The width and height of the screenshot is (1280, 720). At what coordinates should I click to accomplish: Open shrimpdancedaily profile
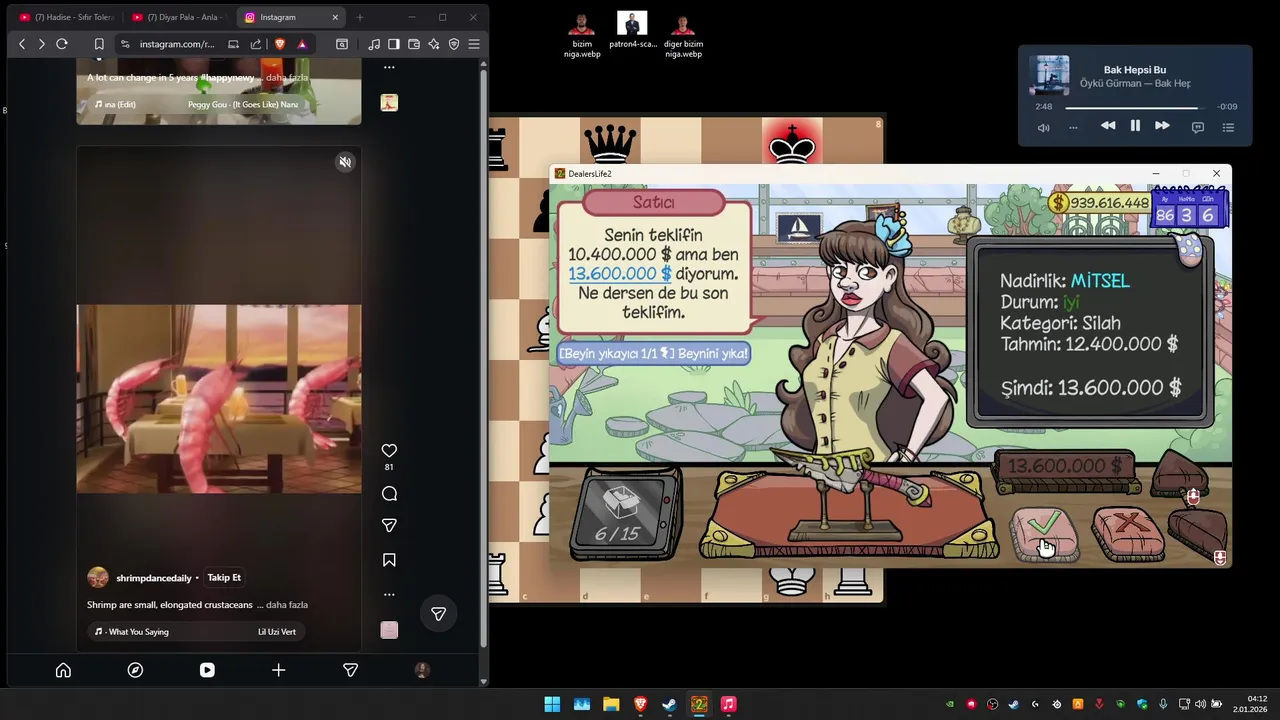153,578
